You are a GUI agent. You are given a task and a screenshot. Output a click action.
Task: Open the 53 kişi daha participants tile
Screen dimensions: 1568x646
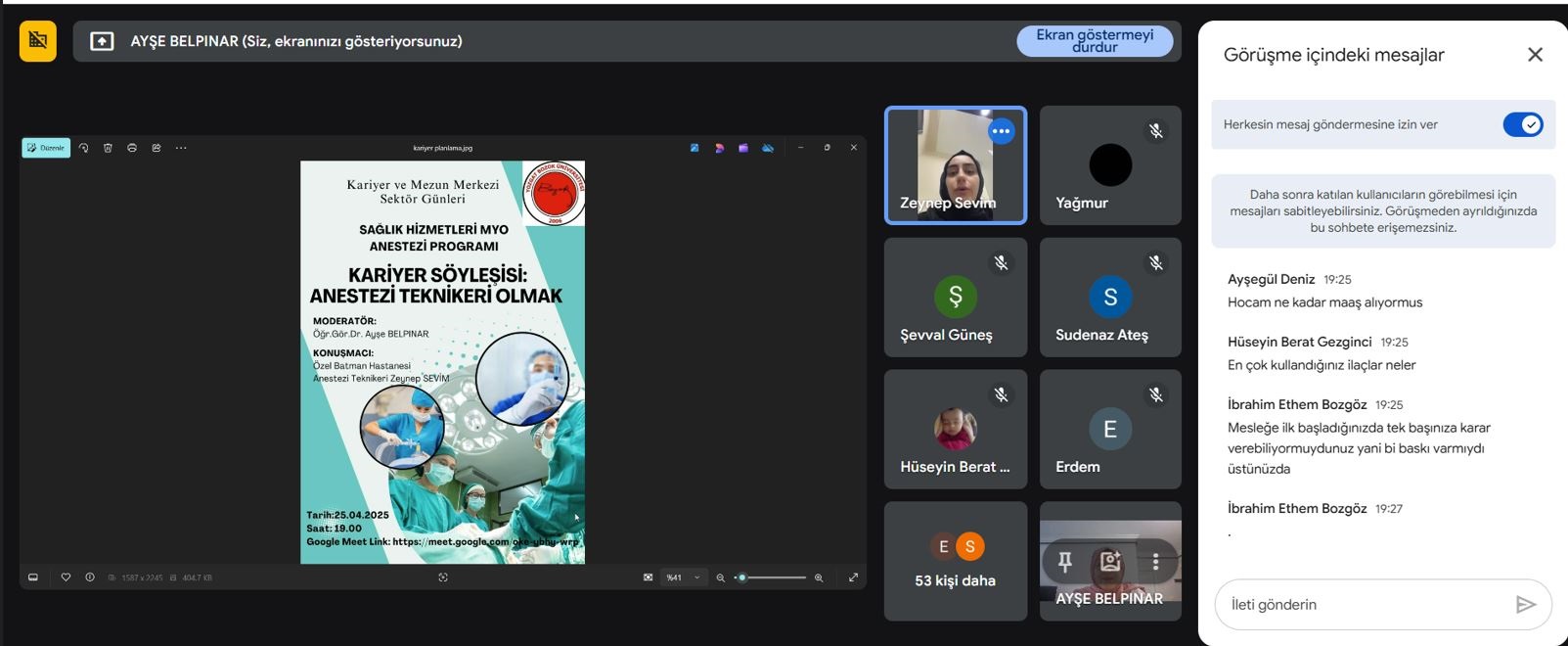point(956,561)
